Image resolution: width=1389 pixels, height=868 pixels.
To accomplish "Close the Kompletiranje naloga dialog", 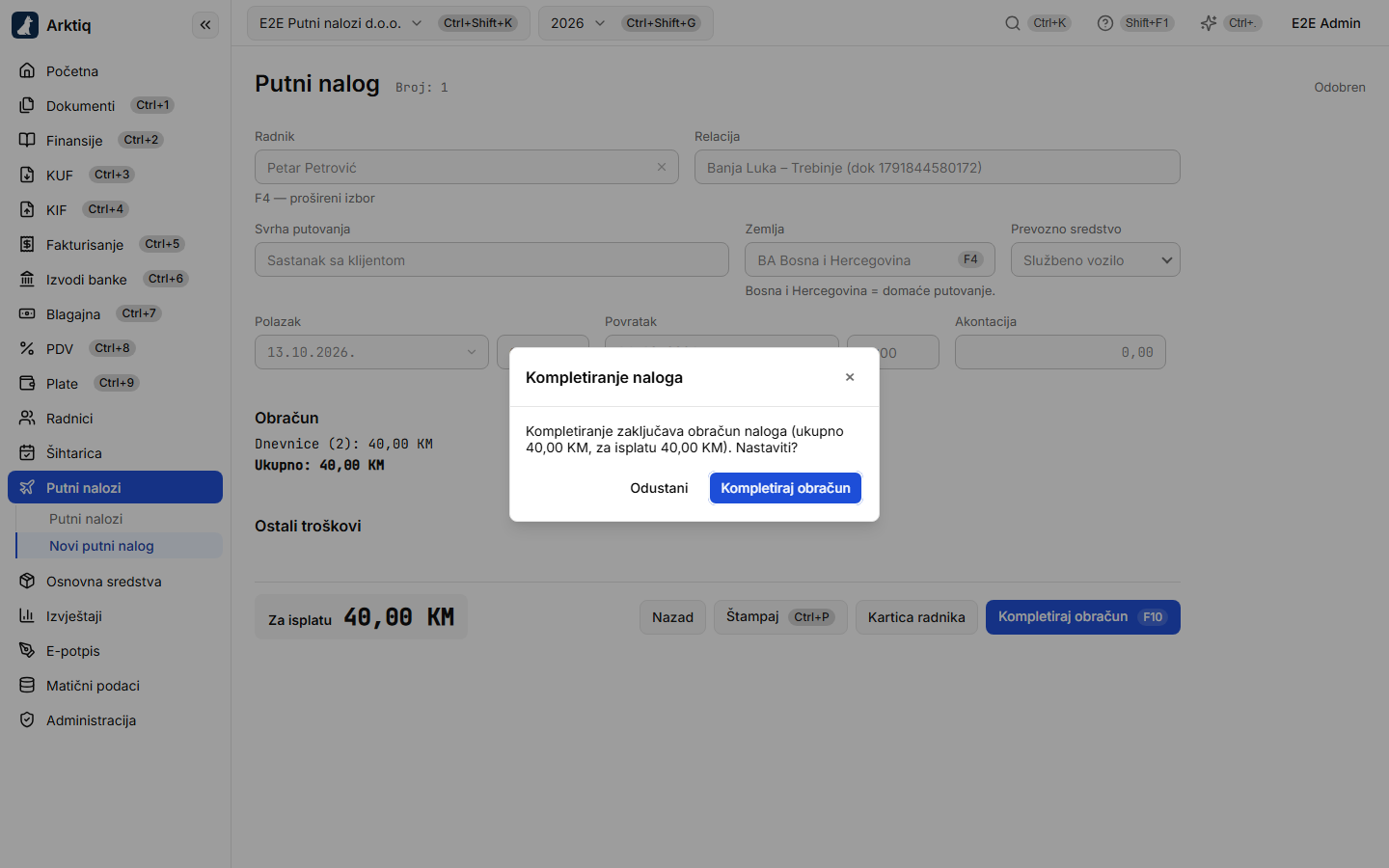I will pyautogui.click(x=850, y=377).
